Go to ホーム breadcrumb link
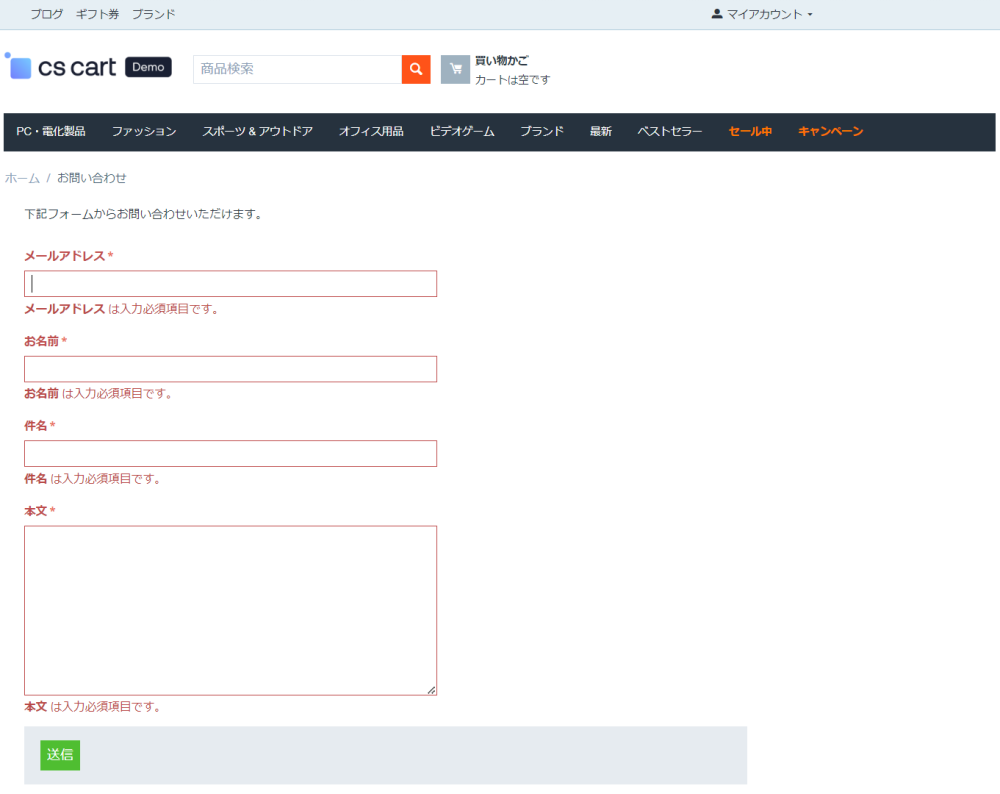Viewport: 1000px width, 794px height. point(22,179)
